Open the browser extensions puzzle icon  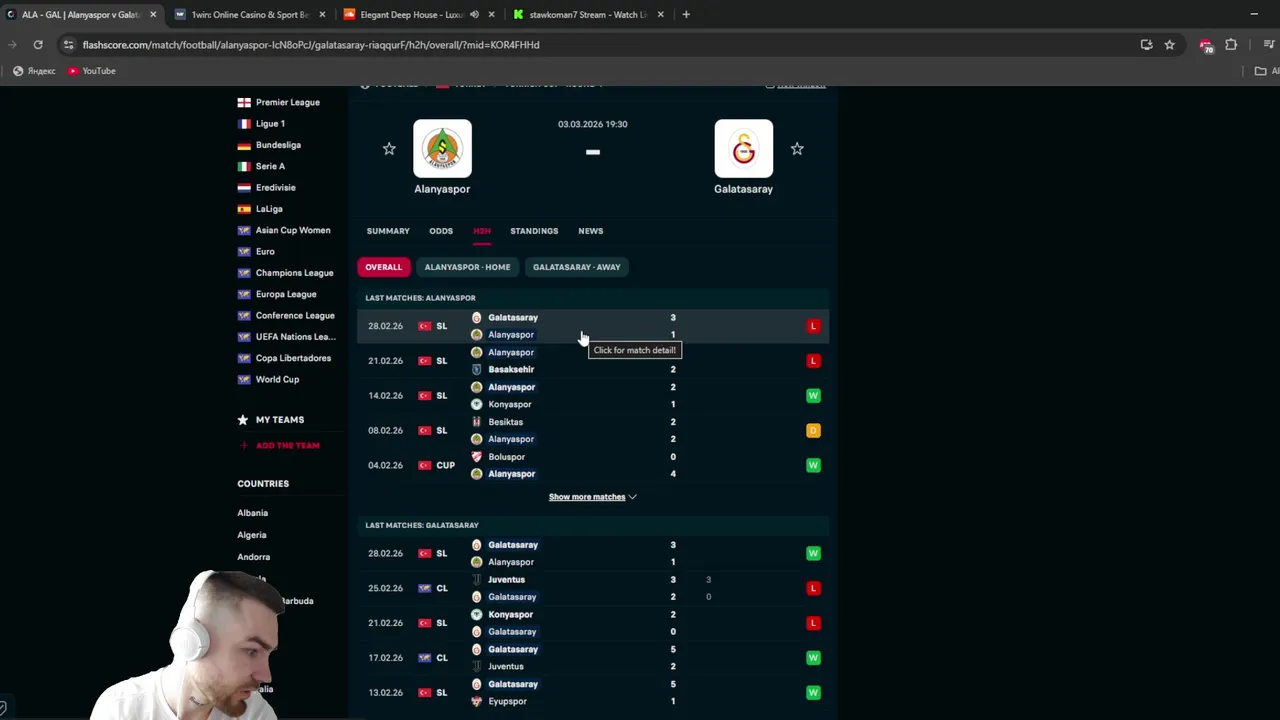(1231, 45)
